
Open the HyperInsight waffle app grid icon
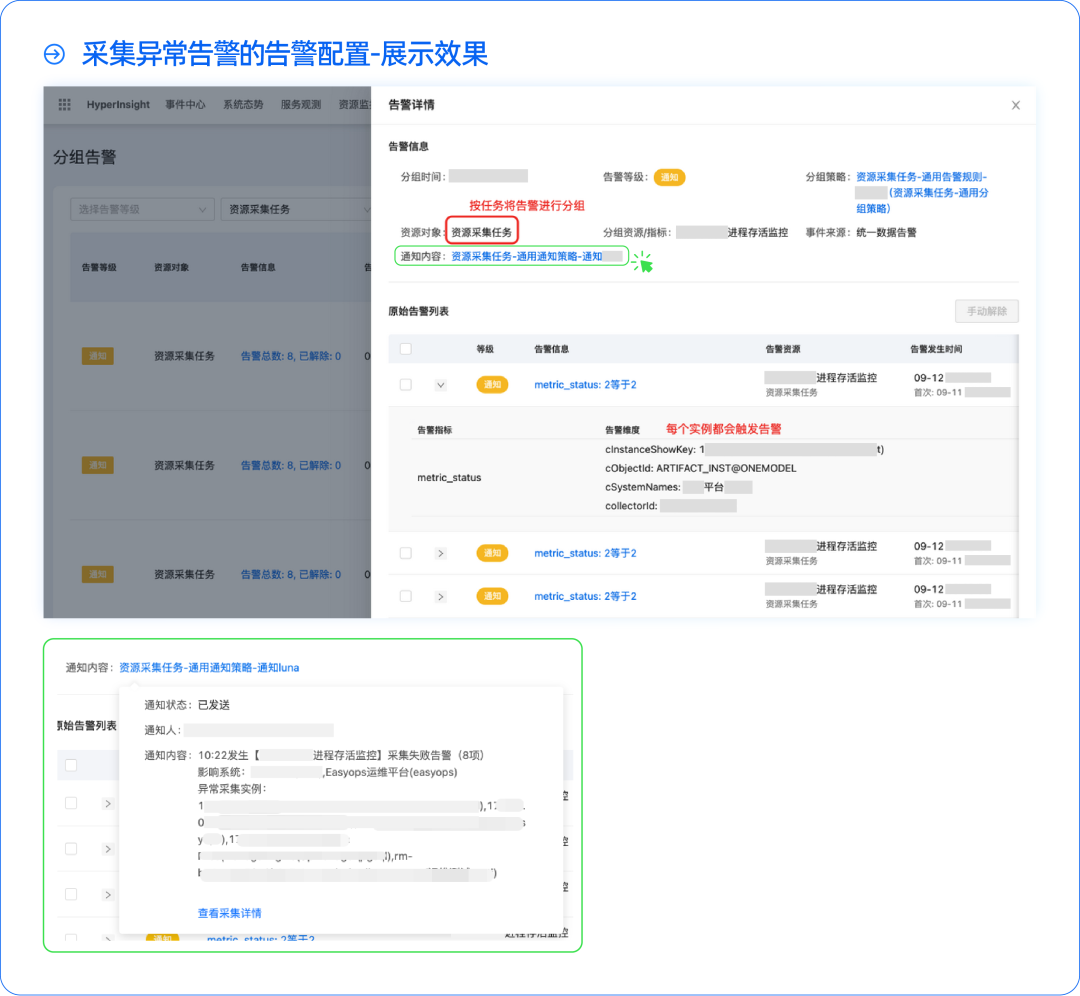(x=63, y=104)
